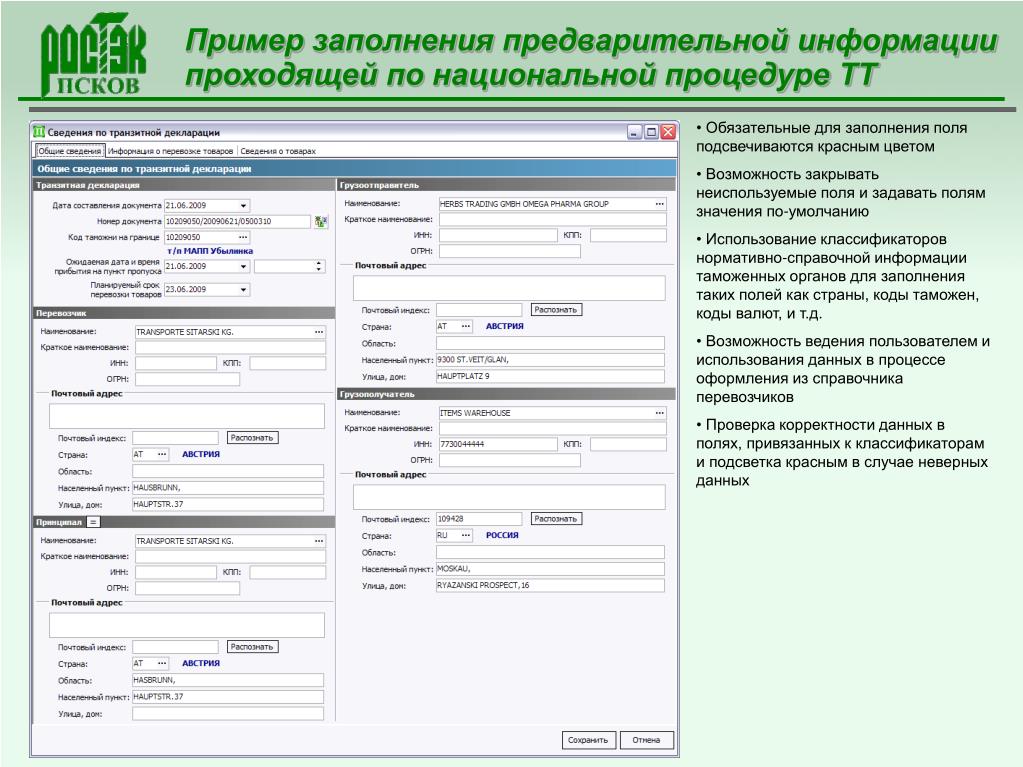This screenshot has height=767, width=1023.
Task: Open carrier lookup beside Перевозчик Наименование
Action: pyautogui.click(x=318, y=332)
